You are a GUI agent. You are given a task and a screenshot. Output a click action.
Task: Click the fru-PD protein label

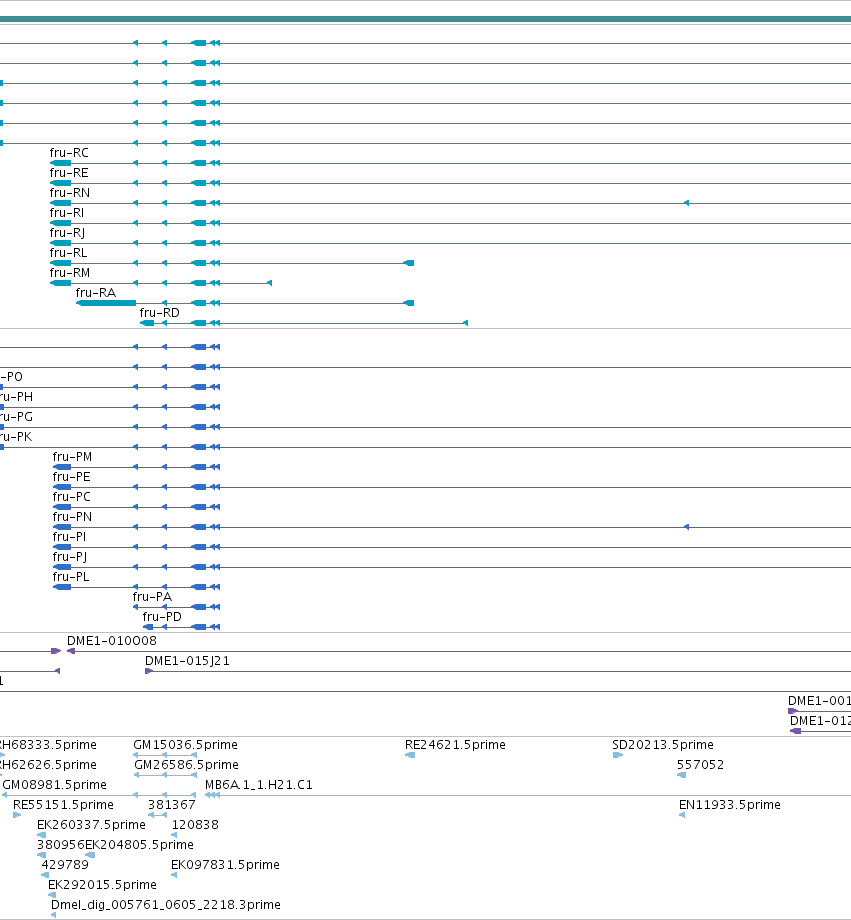[x=162, y=616]
